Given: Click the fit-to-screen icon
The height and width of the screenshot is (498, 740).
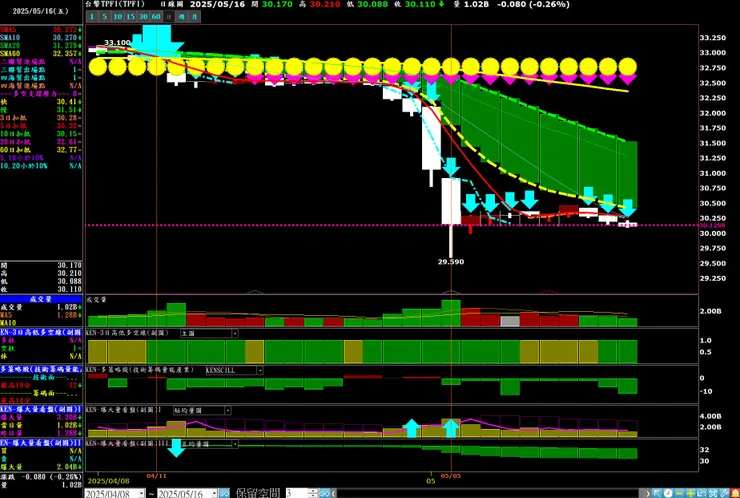Looking at the screenshot, I should point(713,493).
